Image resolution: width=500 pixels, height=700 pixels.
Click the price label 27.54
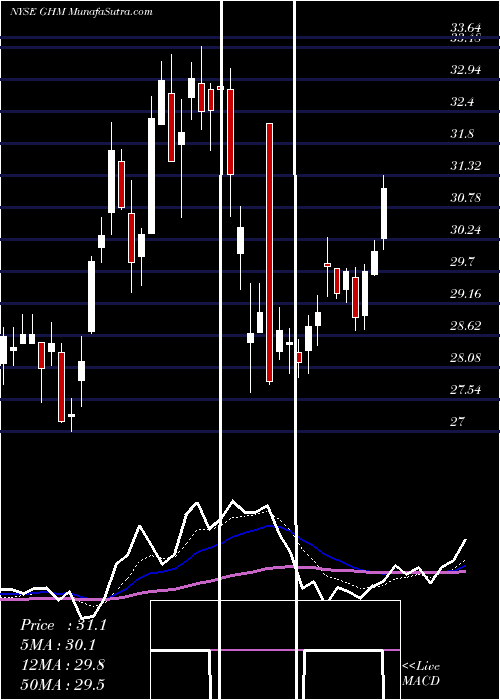pyautogui.click(x=466, y=390)
